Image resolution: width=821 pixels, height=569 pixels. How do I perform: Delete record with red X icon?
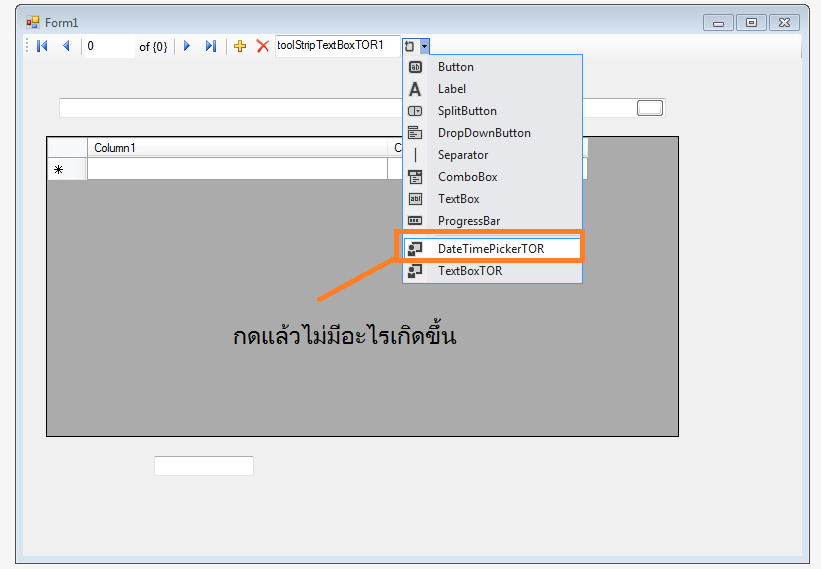click(x=263, y=46)
